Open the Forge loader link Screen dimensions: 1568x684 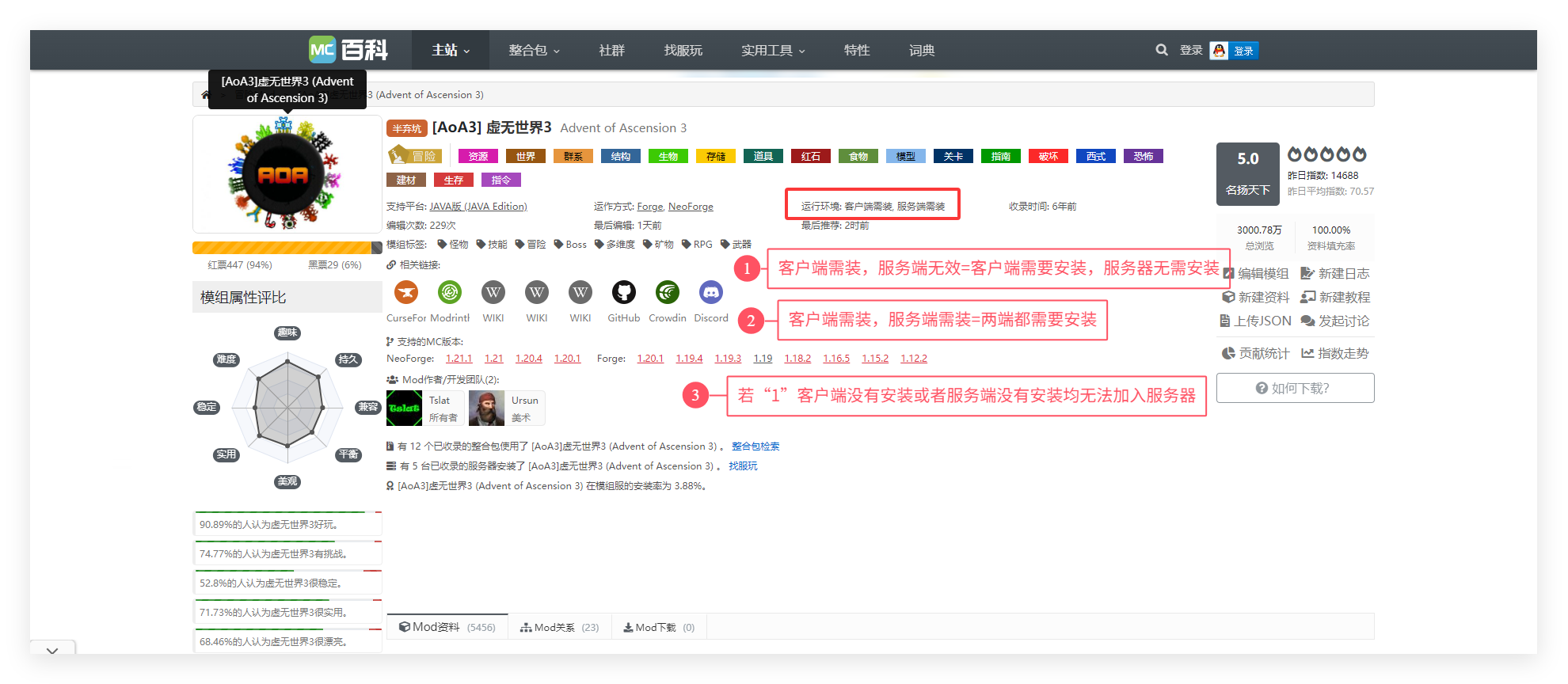click(x=649, y=206)
